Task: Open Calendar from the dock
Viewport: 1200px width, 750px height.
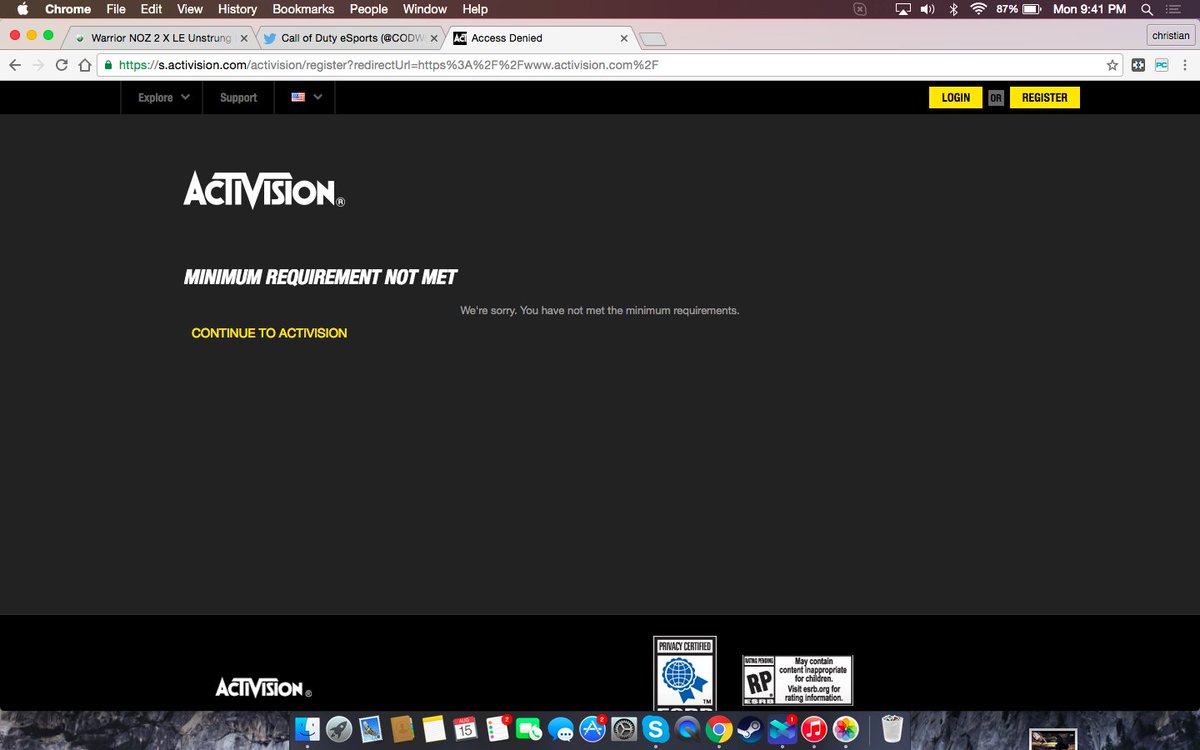Action: click(x=465, y=729)
